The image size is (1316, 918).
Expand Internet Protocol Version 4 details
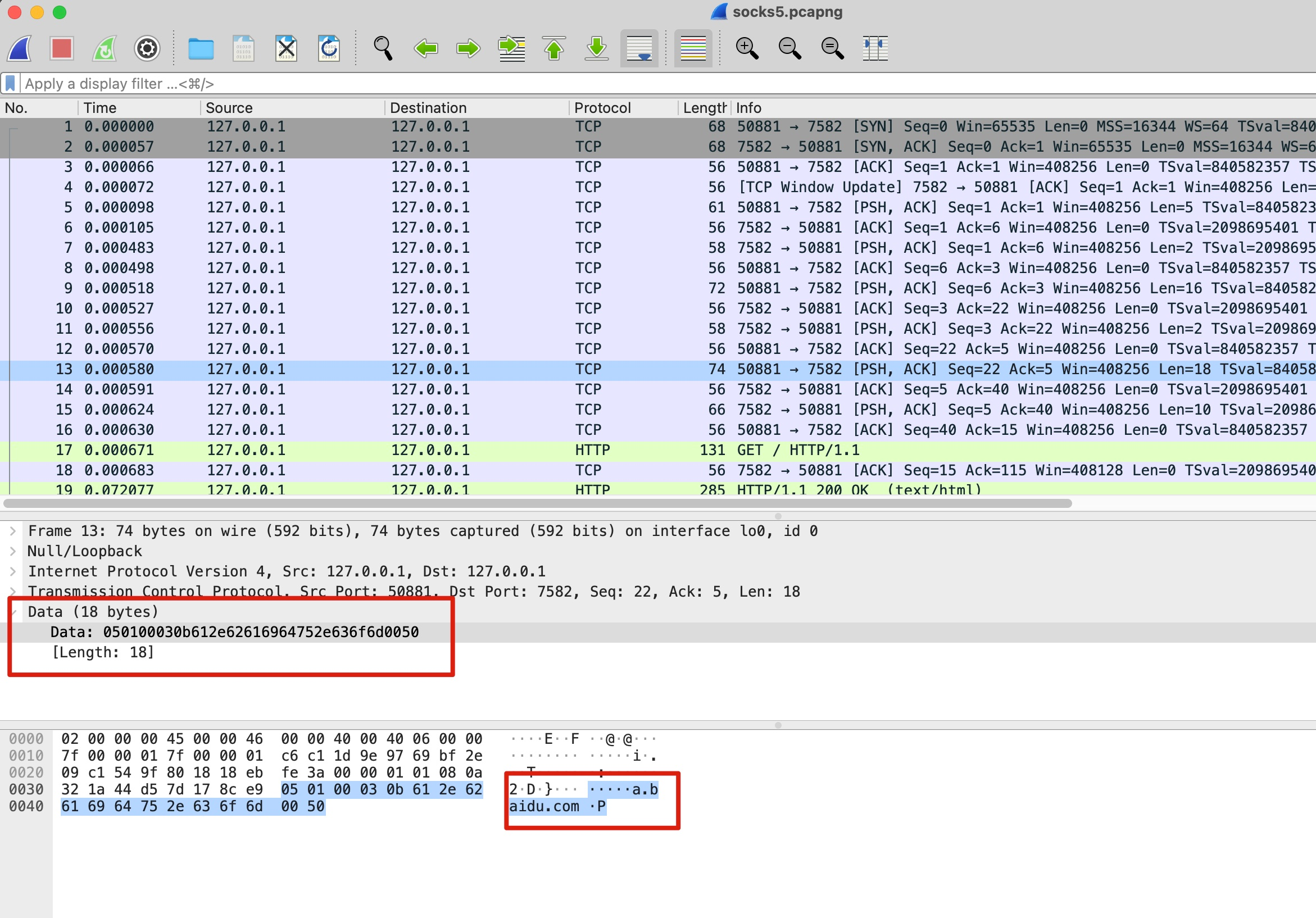12,571
